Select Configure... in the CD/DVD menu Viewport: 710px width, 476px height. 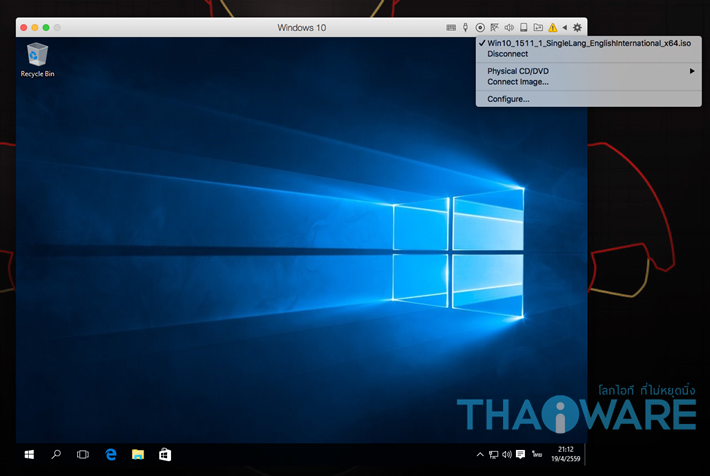pos(589,99)
